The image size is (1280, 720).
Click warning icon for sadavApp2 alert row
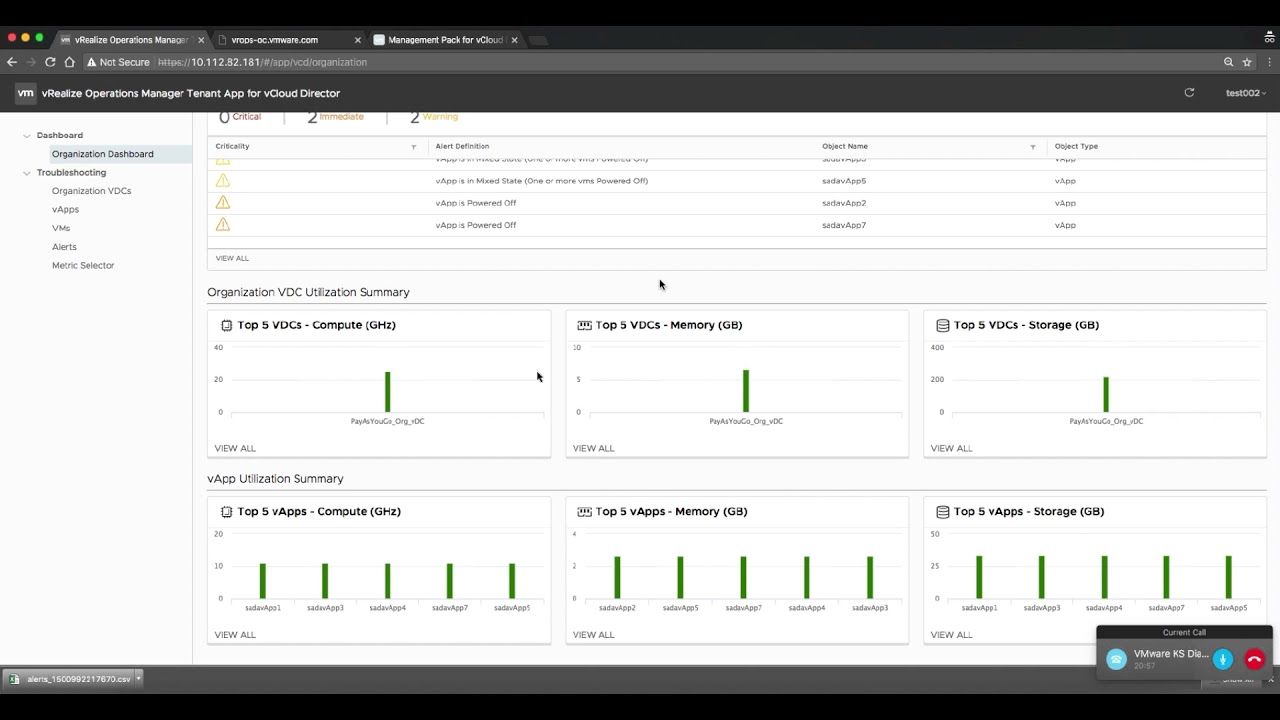click(x=223, y=203)
